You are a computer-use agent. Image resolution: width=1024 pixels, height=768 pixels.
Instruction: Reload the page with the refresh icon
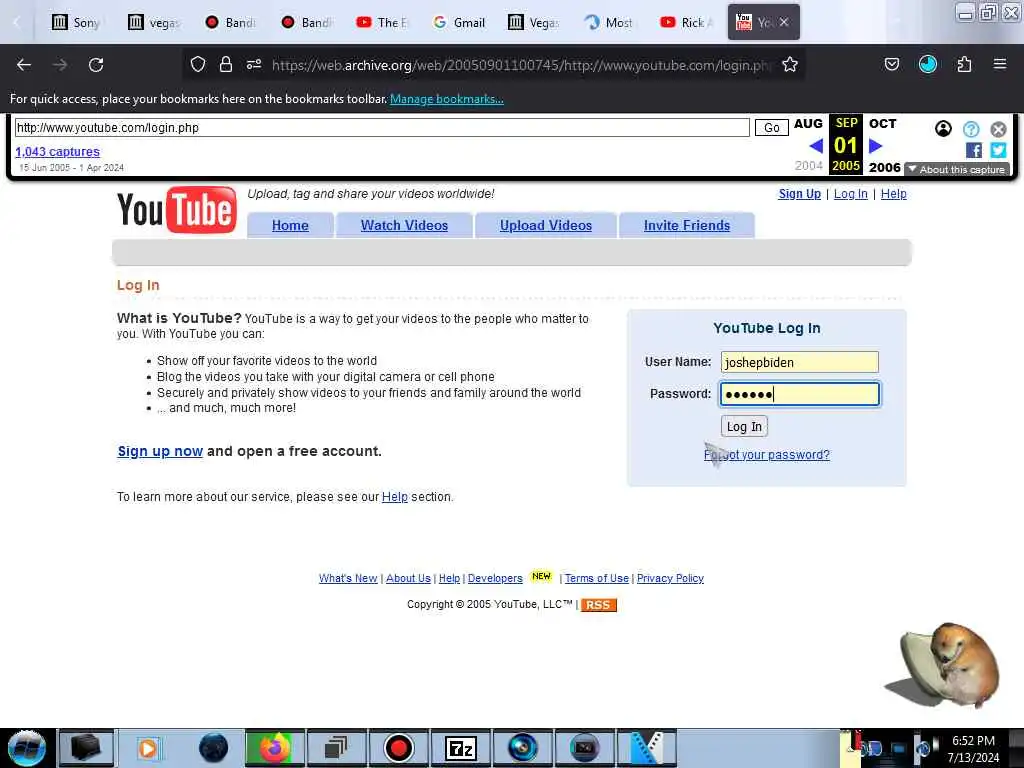[96, 65]
